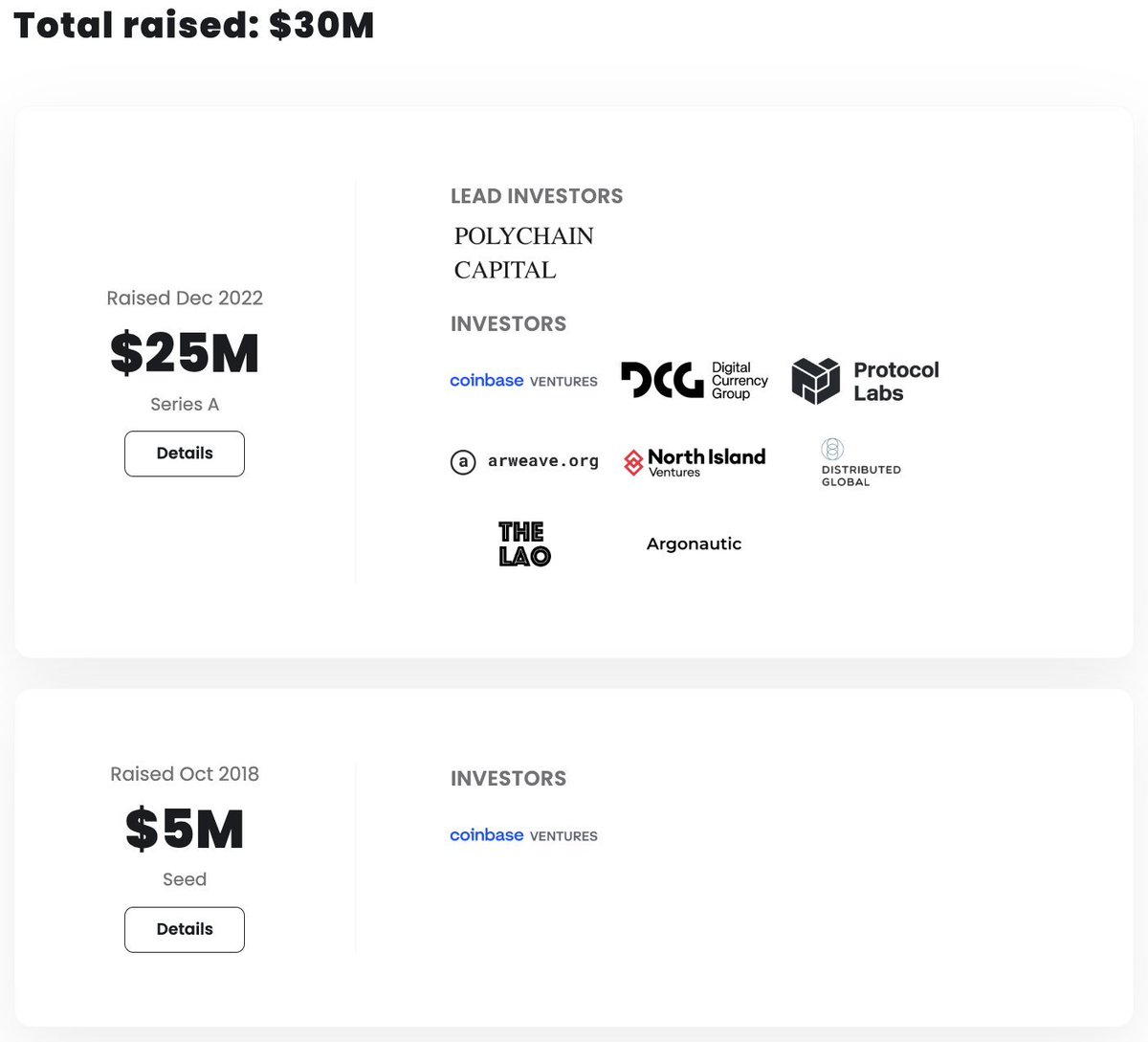Select the Coinbase Ventures logo under Series A
This screenshot has width=1148, height=1042.
523,381
